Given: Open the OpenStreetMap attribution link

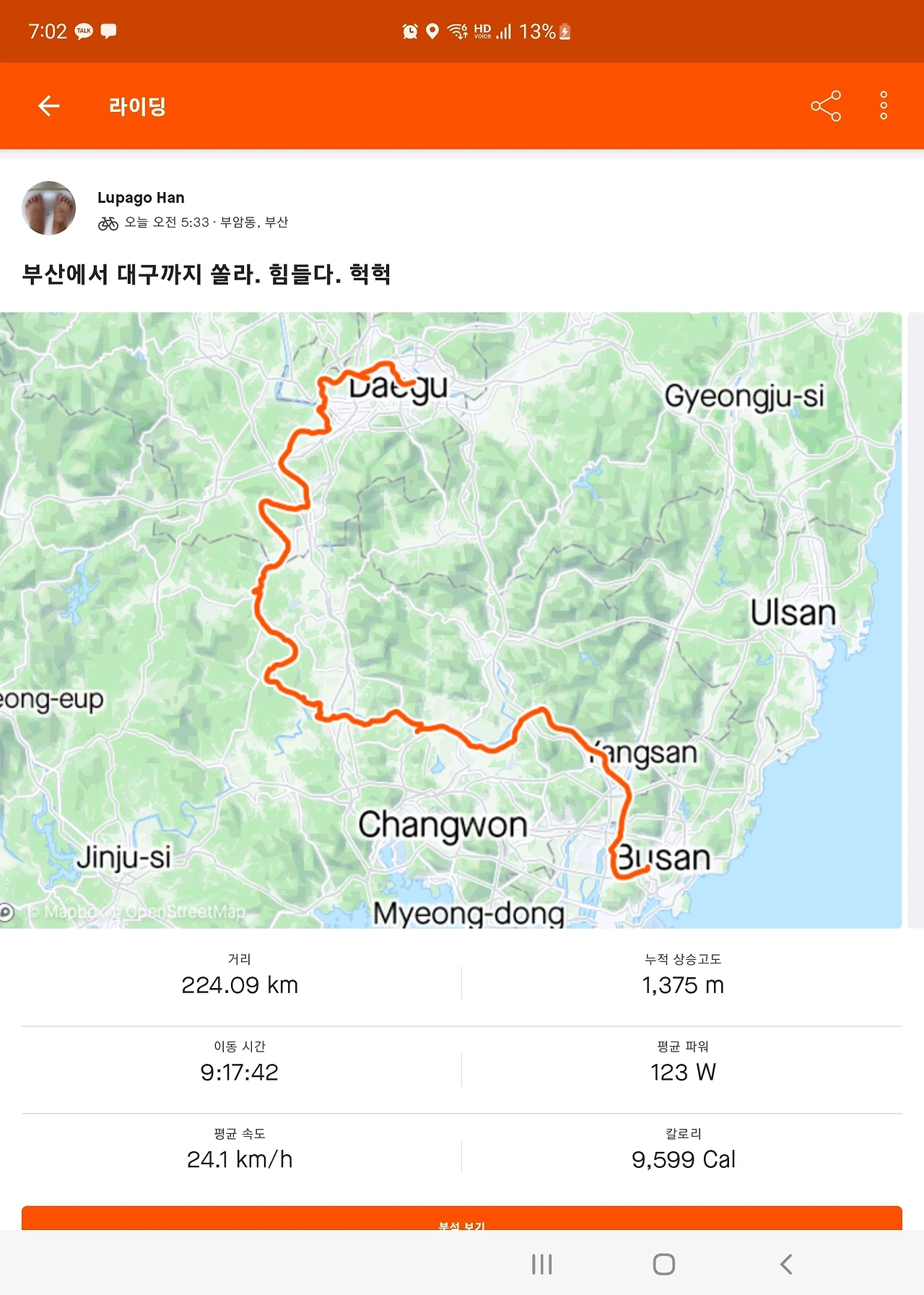Looking at the screenshot, I should click(185, 912).
